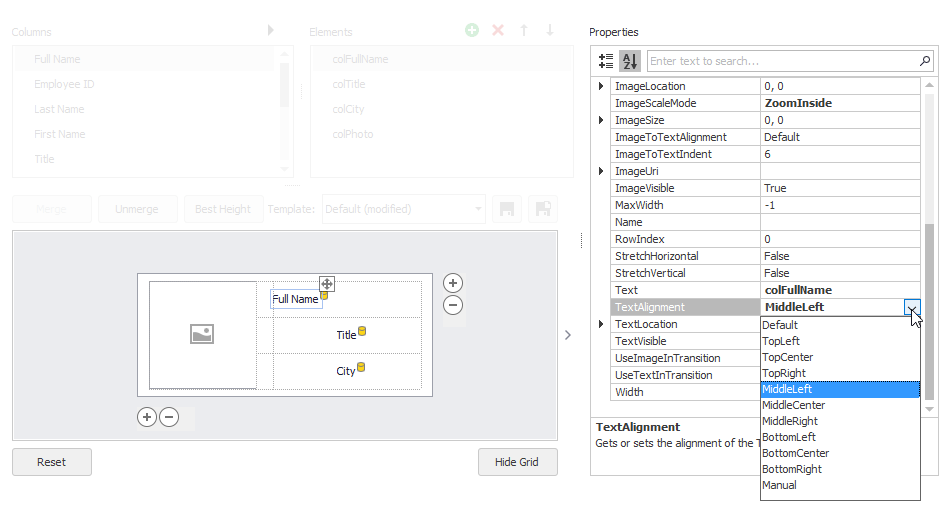Switch properties to alphabetical sort view
951x513 pixels.
tap(630, 61)
